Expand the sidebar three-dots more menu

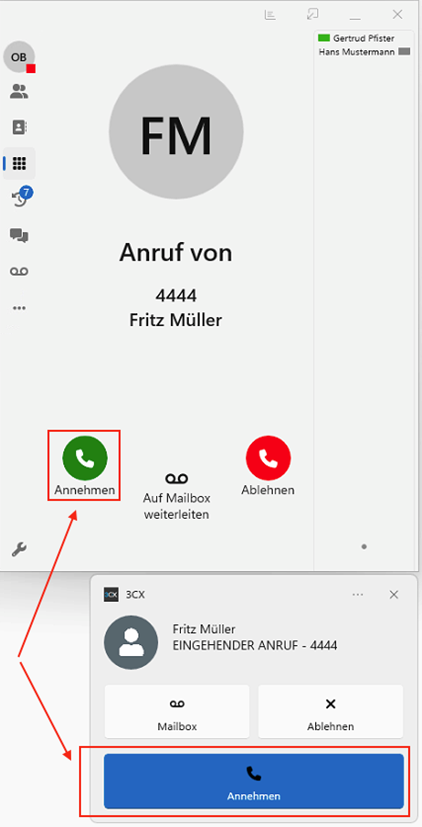(x=20, y=308)
